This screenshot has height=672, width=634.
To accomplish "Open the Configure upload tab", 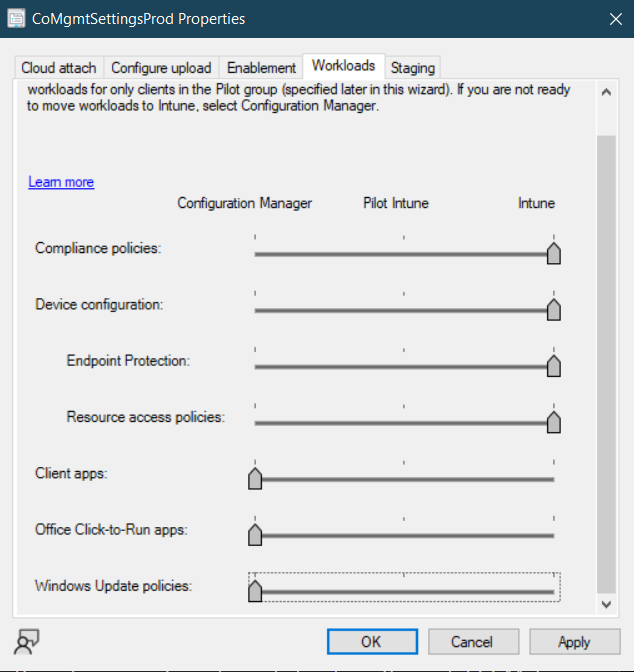I will pyautogui.click(x=161, y=68).
